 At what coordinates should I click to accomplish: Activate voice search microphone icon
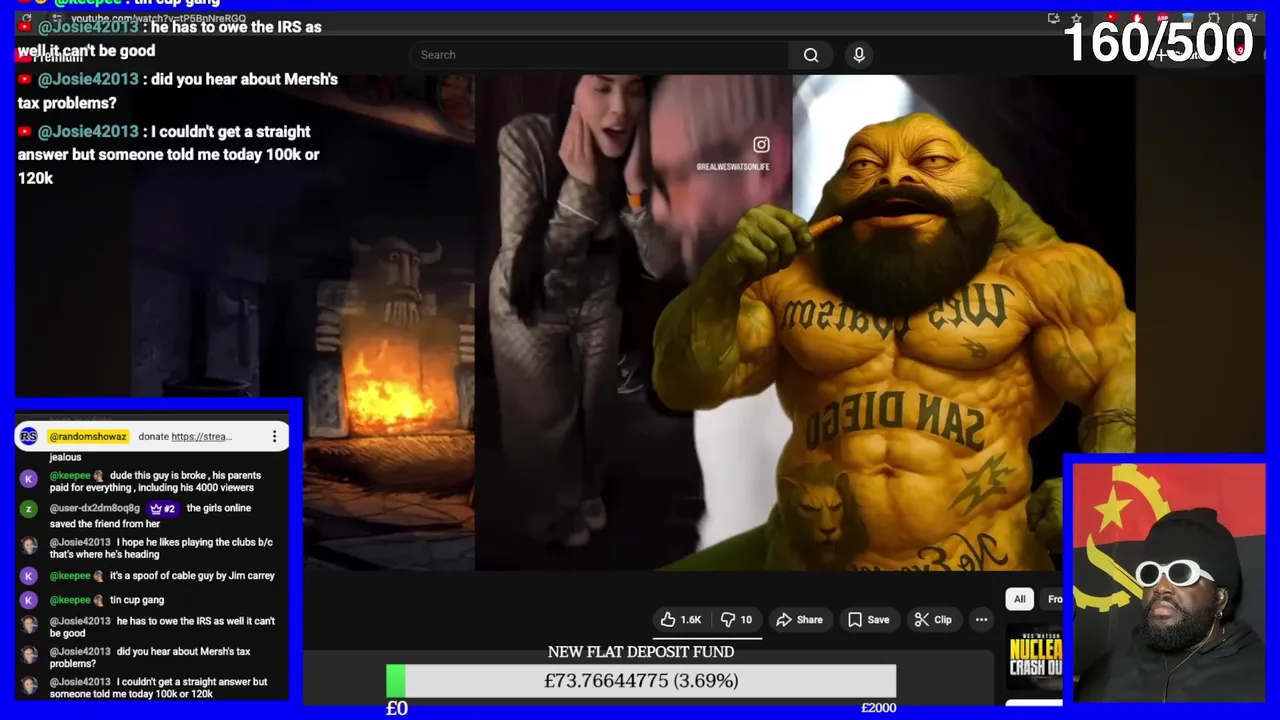coord(859,55)
